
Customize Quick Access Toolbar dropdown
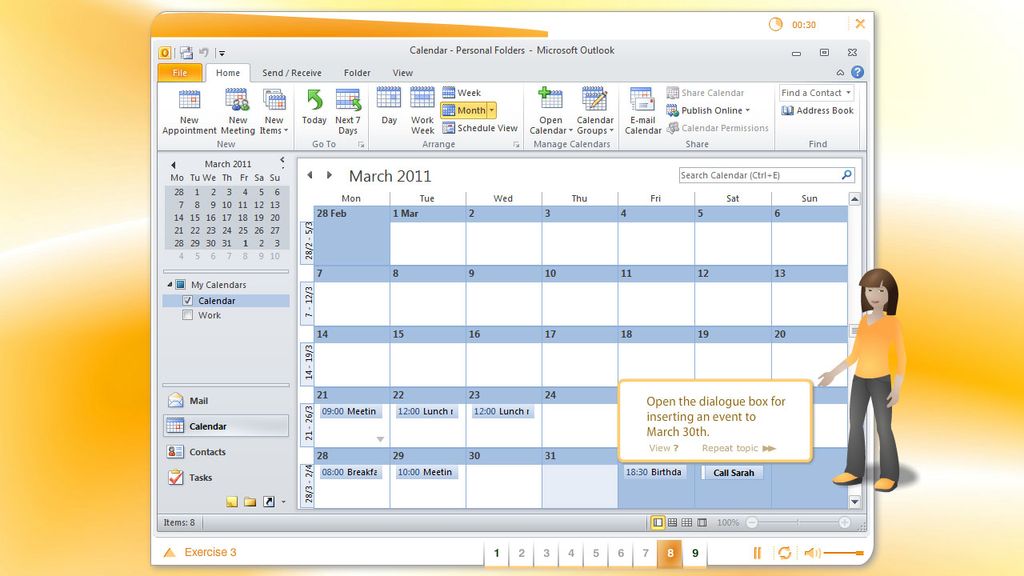pyautogui.click(x=221, y=53)
